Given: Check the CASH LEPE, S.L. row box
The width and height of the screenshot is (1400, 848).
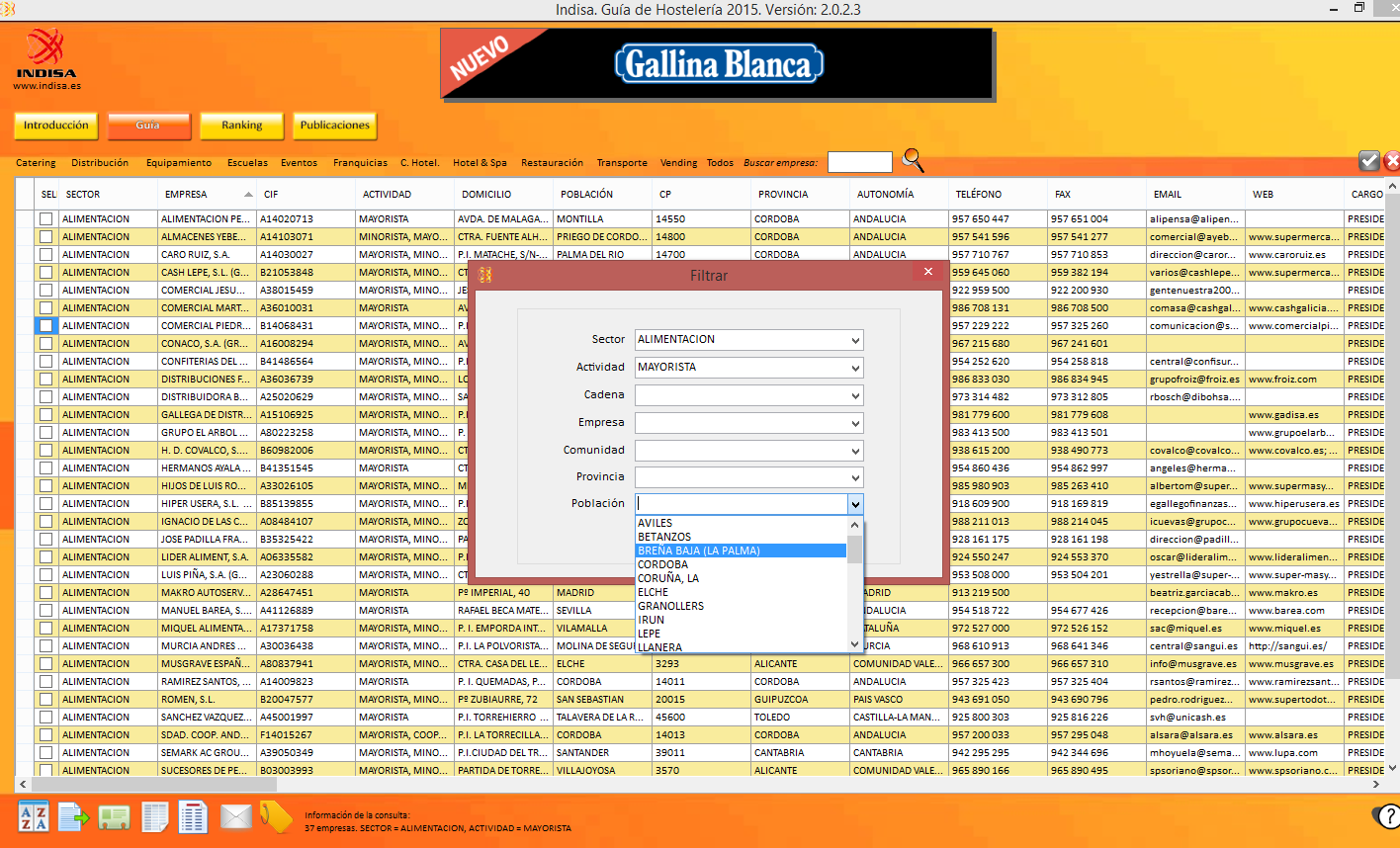Looking at the screenshot, I should coord(45,272).
